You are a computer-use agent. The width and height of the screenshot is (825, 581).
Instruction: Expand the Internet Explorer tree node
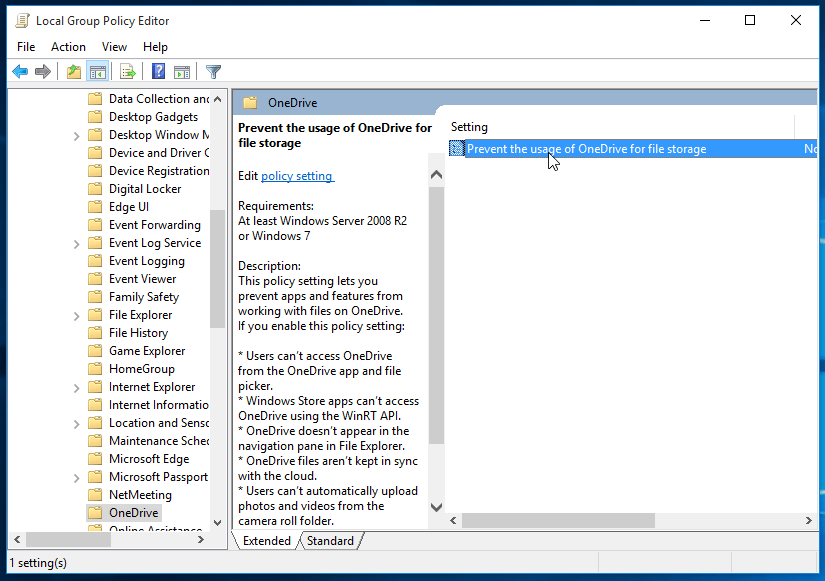[x=79, y=386]
